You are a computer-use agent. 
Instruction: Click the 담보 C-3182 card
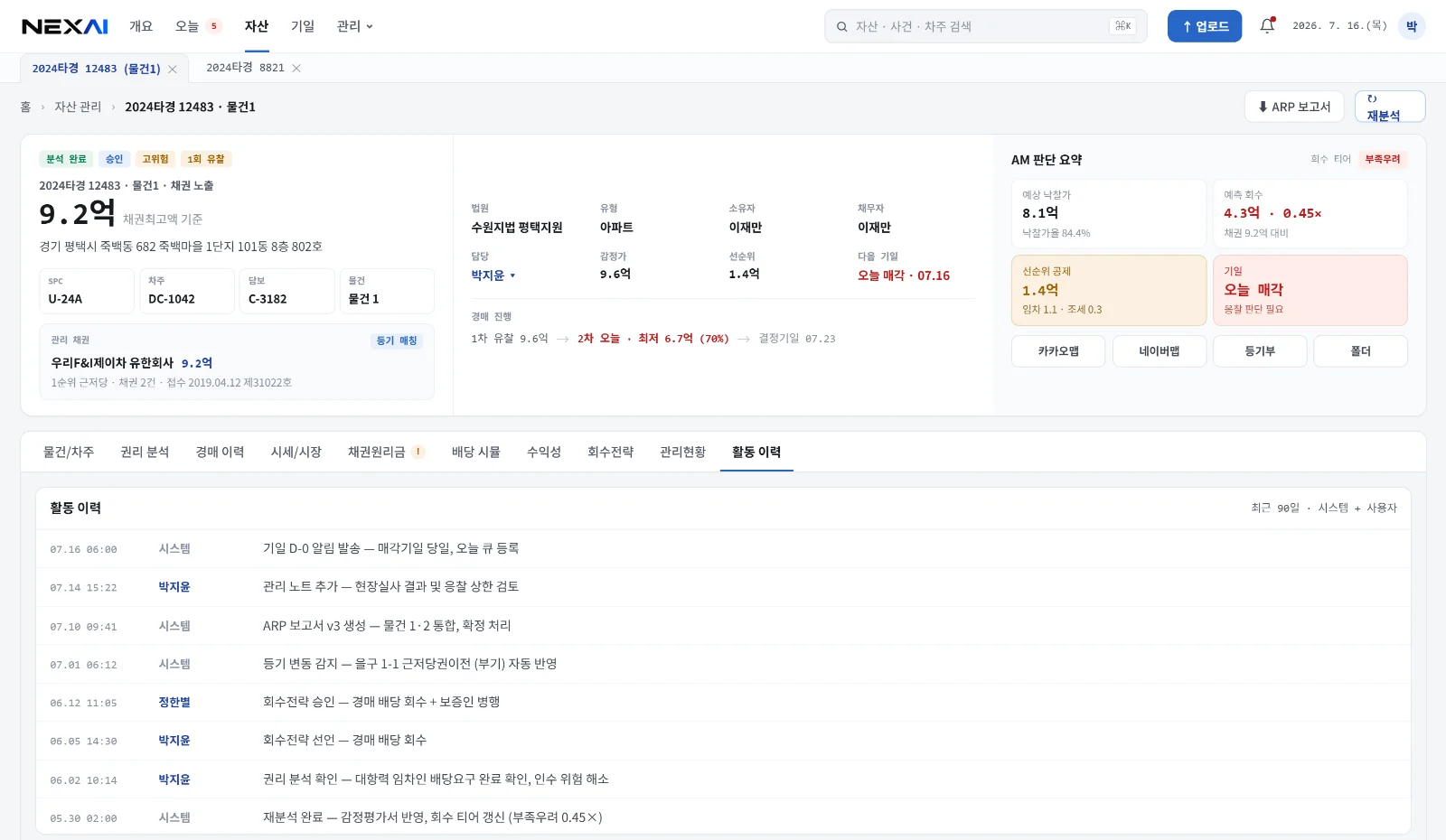(286, 291)
